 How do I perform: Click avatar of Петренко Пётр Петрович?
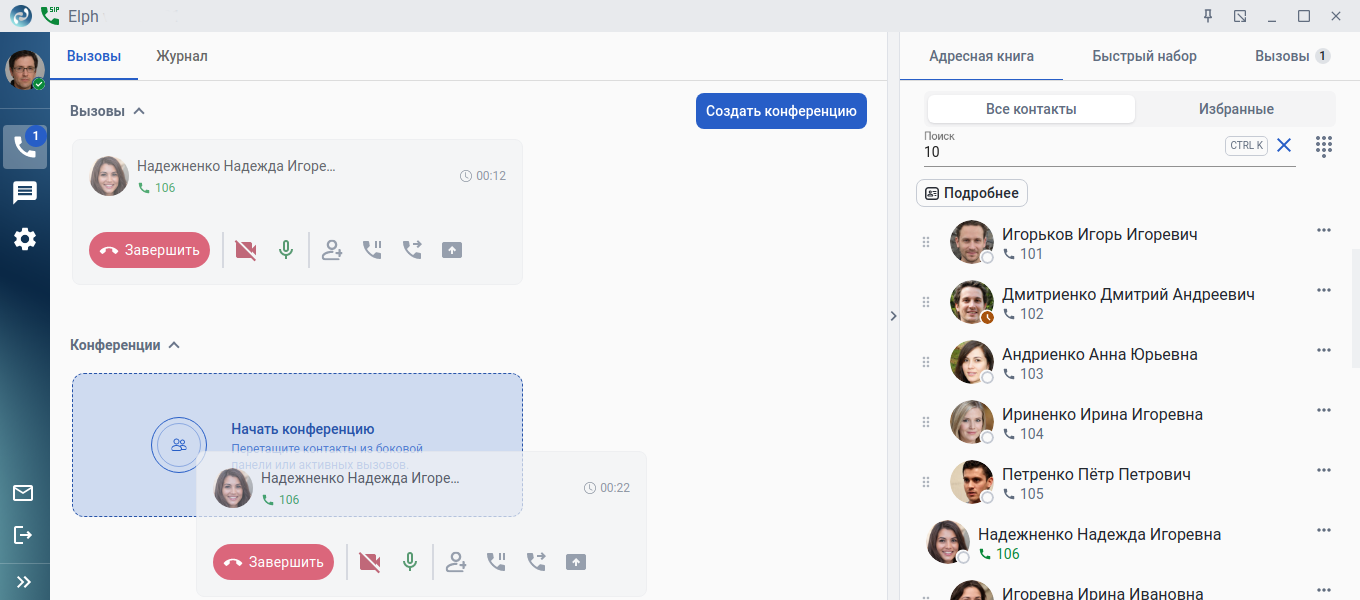(971, 482)
